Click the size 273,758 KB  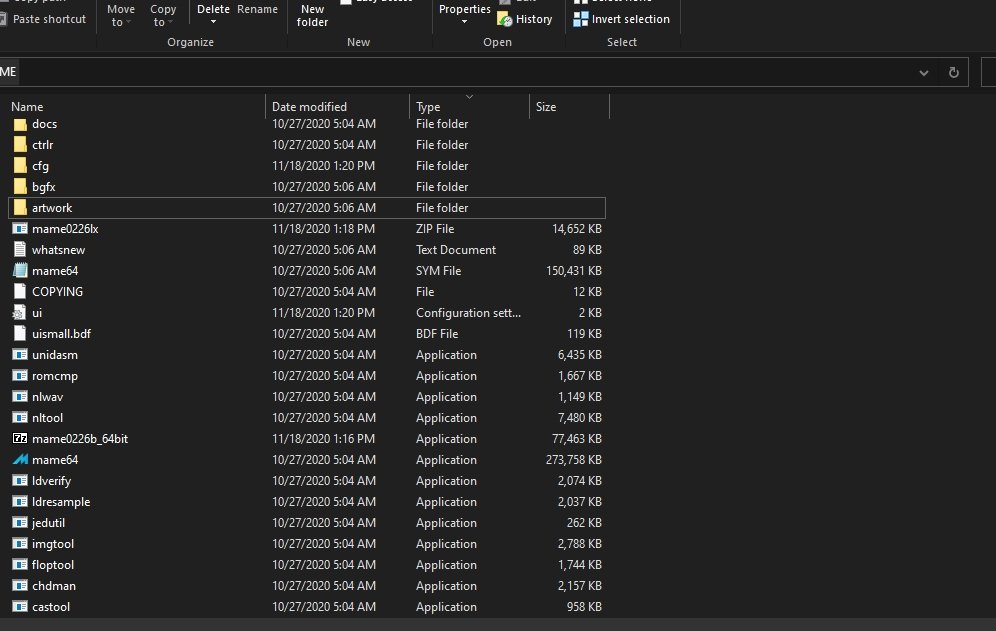click(x=574, y=459)
